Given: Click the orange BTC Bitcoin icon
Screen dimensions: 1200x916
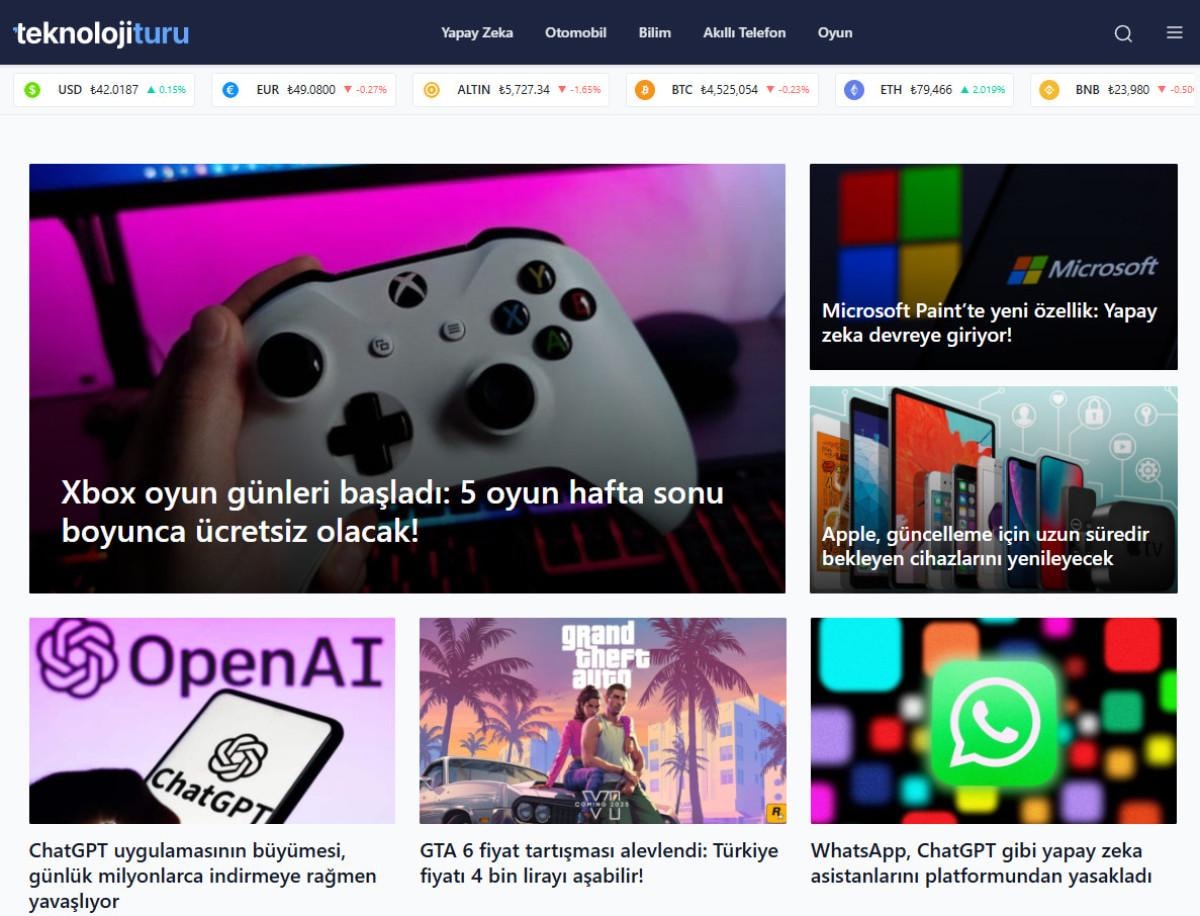Looking at the screenshot, I should click(x=645, y=90).
